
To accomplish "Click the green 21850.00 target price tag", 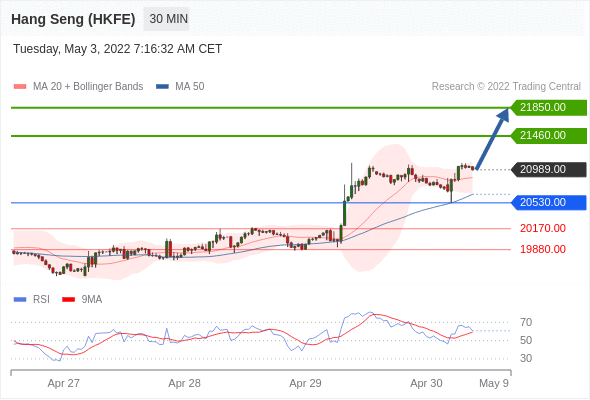I will coord(549,108).
